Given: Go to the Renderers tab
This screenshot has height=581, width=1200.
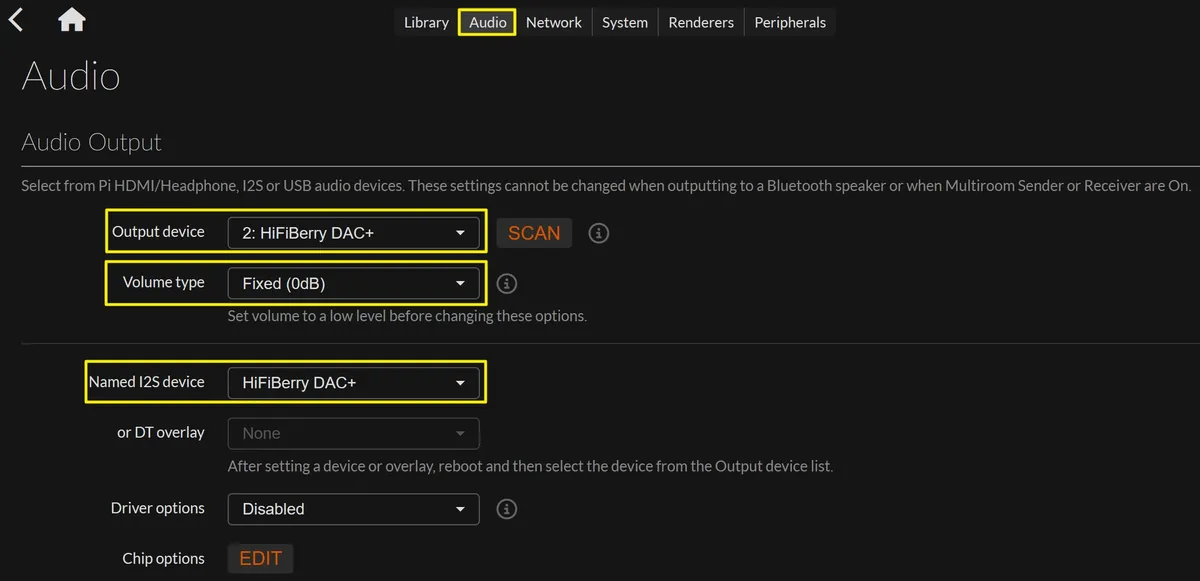Looking at the screenshot, I should coord(701,22).
